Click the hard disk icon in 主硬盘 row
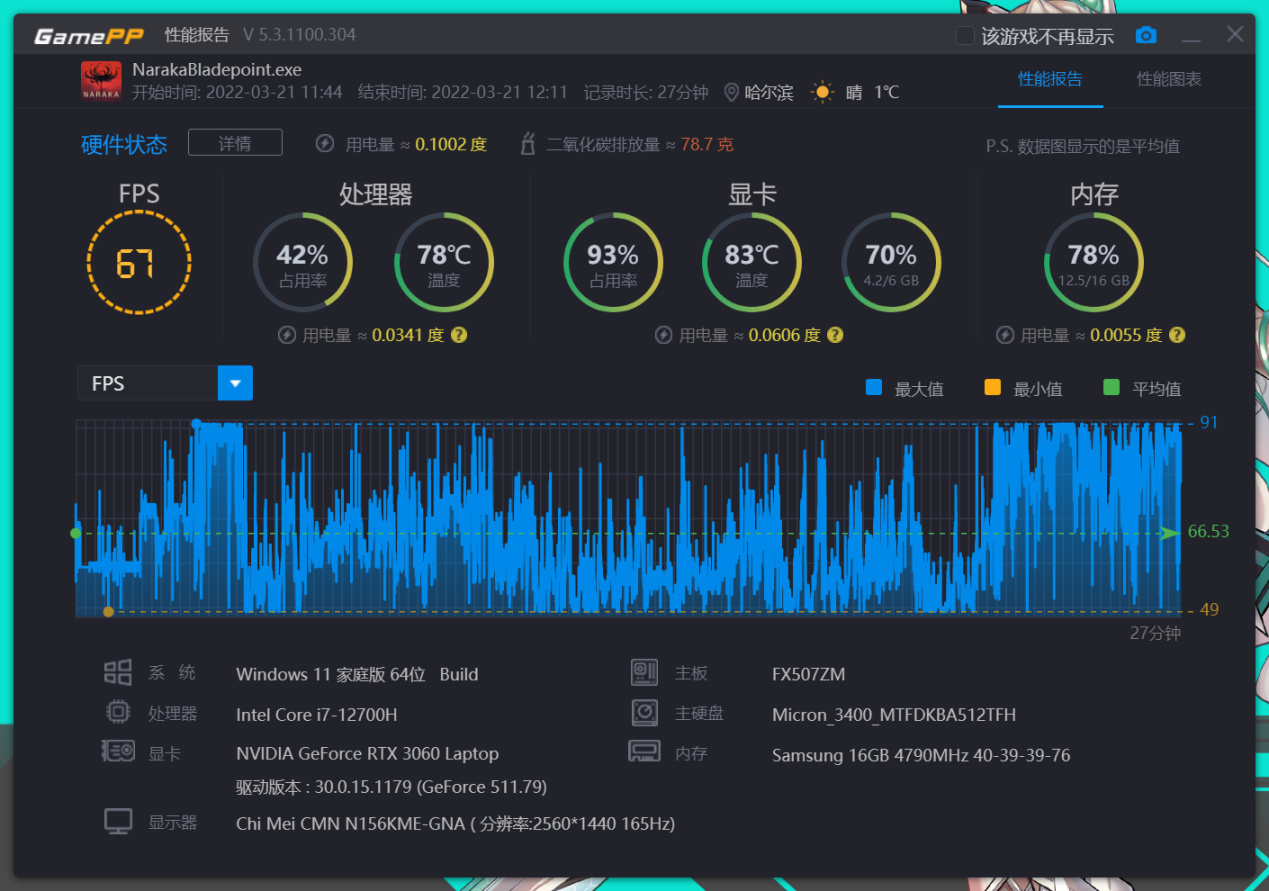1269x891 pixels. click(x=645, y=713)
